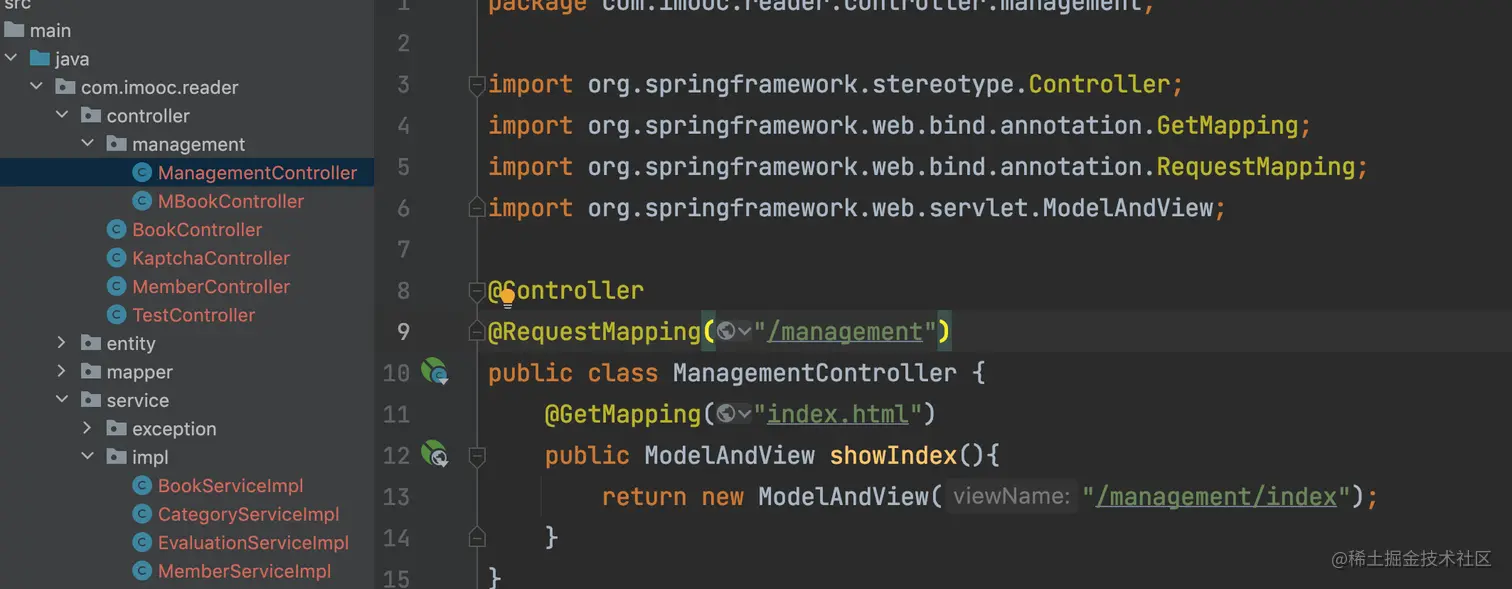This screenshot has height=589, width=1512.
Task: Click ManagementController class name on line 10
Action: pyautogui.click(x=815, y=373)
